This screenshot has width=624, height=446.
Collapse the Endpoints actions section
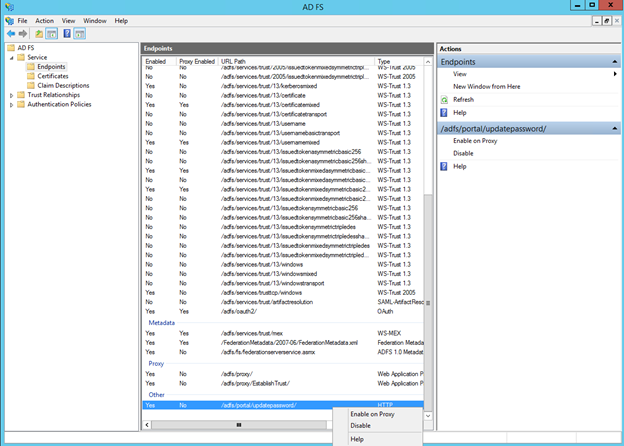pos(614,62)
